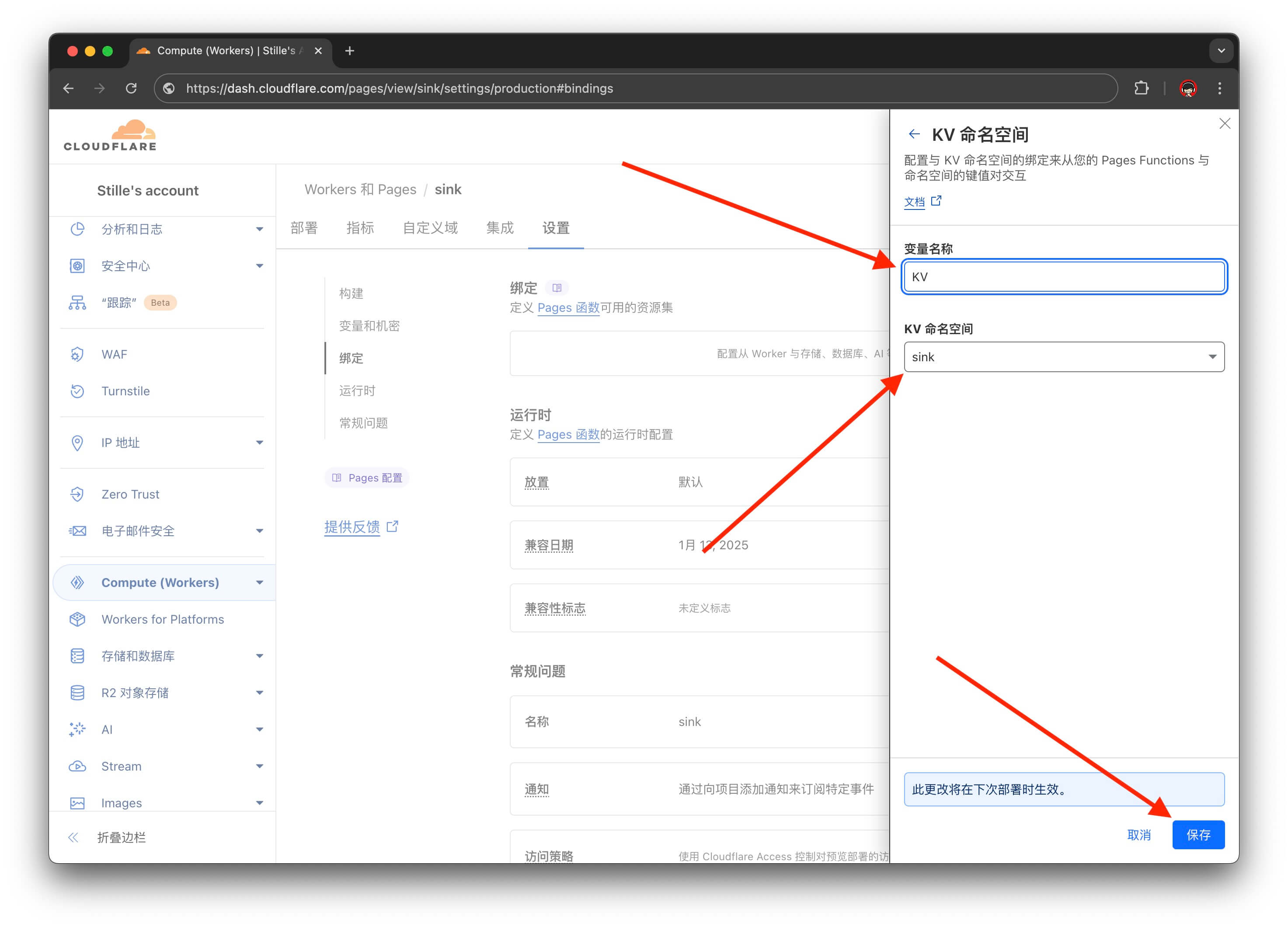Click the browser back arrow
Image resolution: width=1288 pixels, height=928 pixels.
(69, 89)
